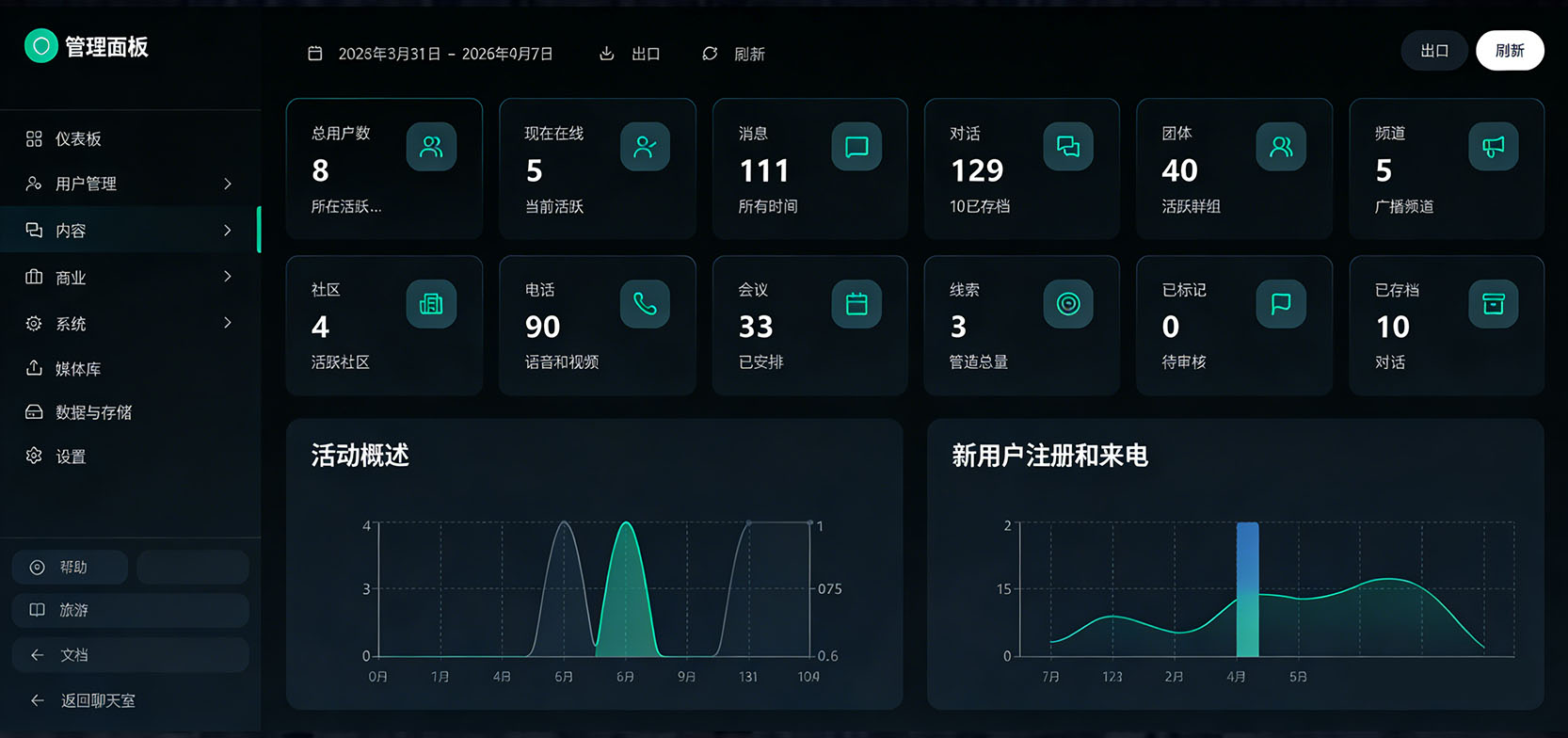Click the white 刷新 button at top right
The image size is (1568, 738).
click(1510, 51)
